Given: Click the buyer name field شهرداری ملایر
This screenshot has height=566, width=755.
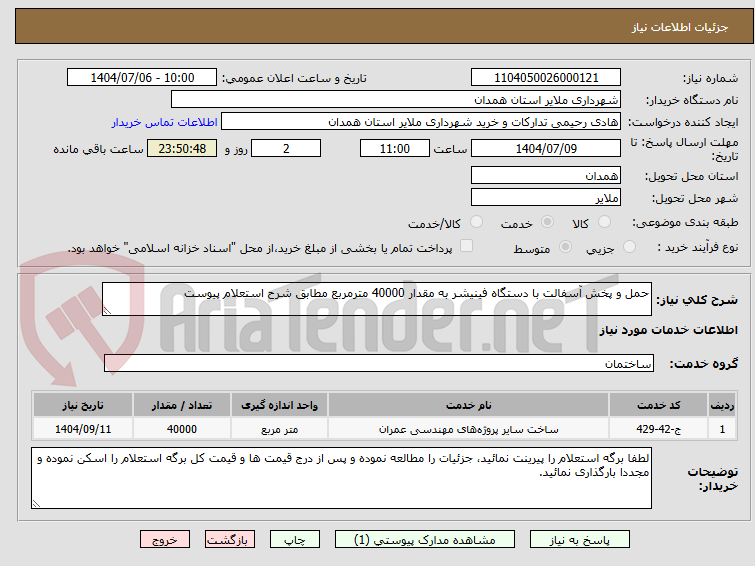Looking at the screenshot, I should (x=396, y=100).
